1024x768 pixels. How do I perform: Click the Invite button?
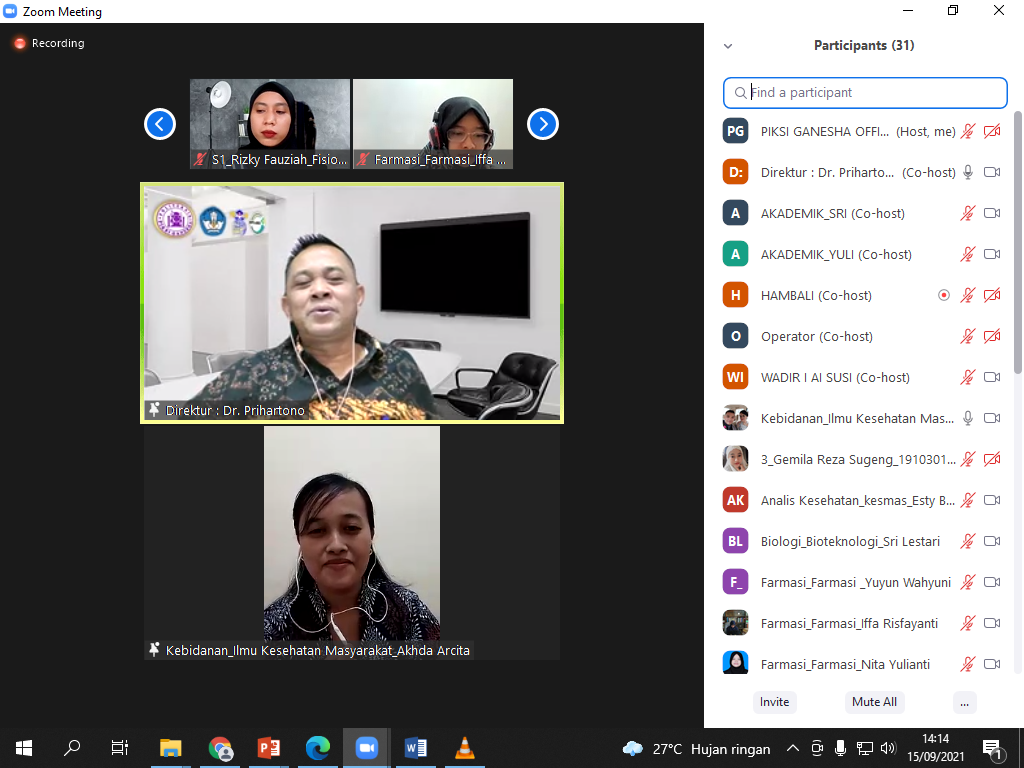[x=775, y=702]
